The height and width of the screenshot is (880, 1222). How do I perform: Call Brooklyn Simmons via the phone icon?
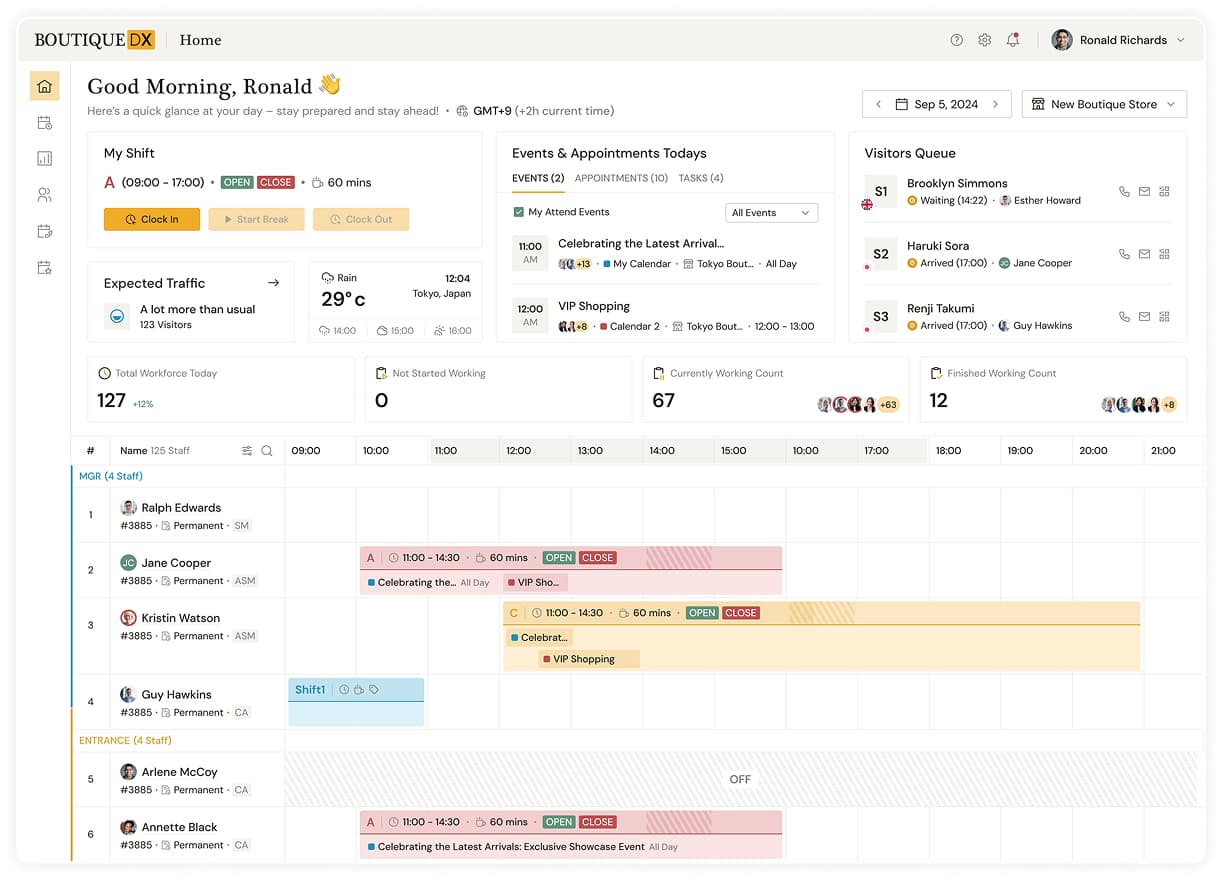click(1124, 191)
